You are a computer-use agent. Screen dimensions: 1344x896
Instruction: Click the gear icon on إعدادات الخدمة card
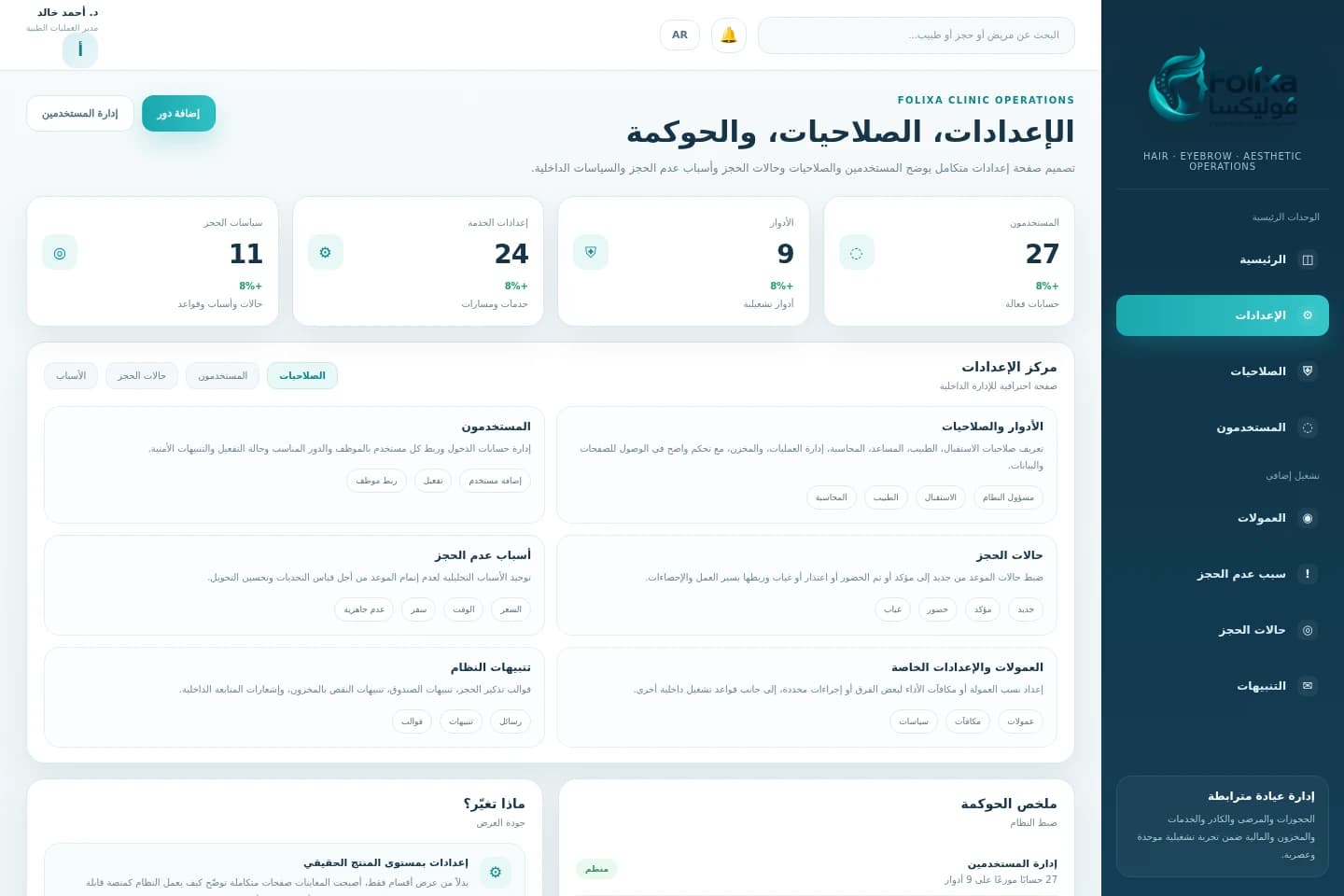click(325, 253)
